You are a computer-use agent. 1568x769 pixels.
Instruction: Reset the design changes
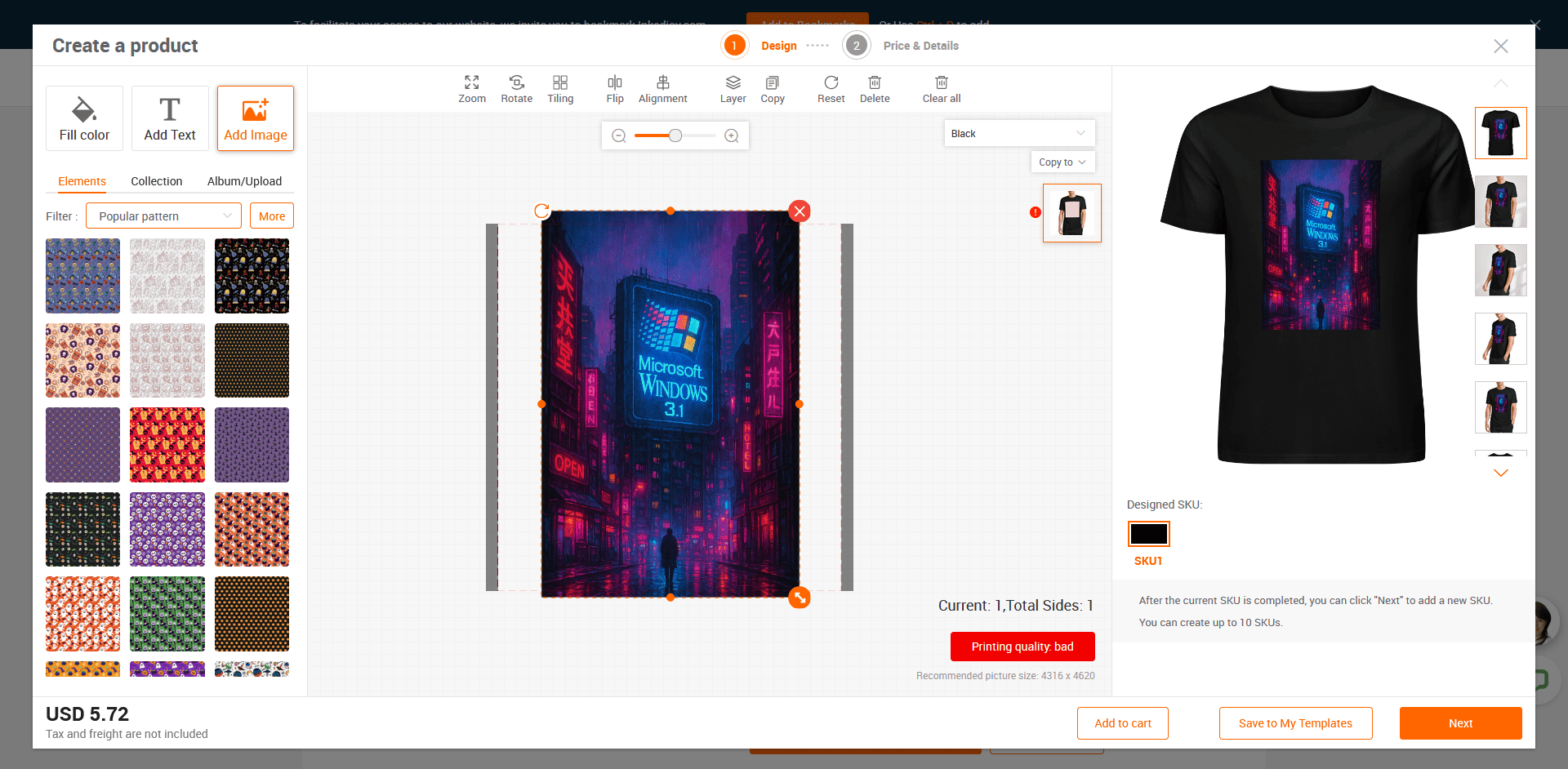click(x=831, y=89)
